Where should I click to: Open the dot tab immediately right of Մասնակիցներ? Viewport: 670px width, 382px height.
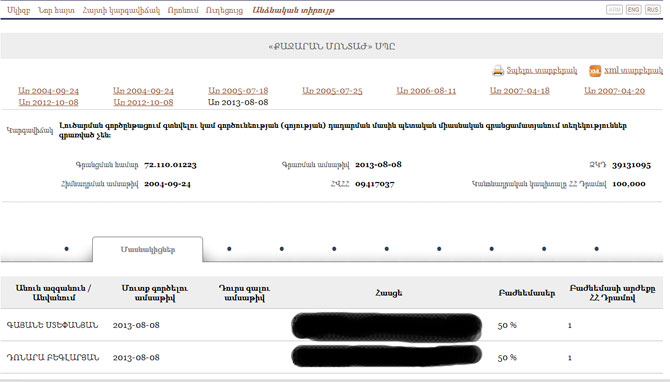[x=229, y=249]
